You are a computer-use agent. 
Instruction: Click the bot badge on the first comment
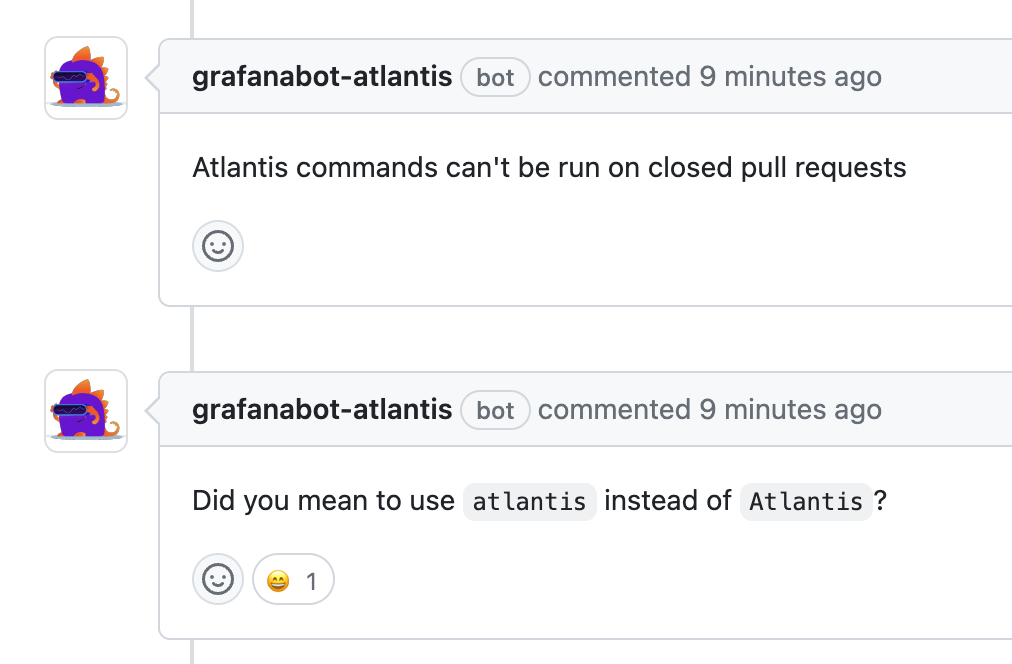pos(495,77)
